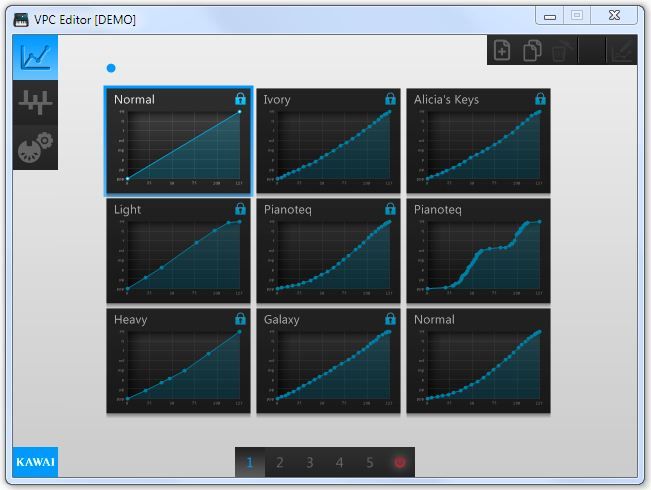The image size is (651, 490).
Task: Click the lock icon on locked Pianoteq preset
Action: tap(390, 209)
